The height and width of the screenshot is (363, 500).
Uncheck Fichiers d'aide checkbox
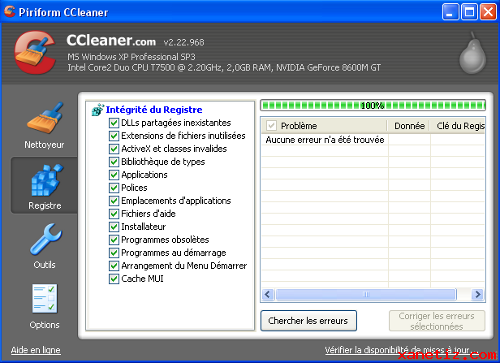[114, 214]
